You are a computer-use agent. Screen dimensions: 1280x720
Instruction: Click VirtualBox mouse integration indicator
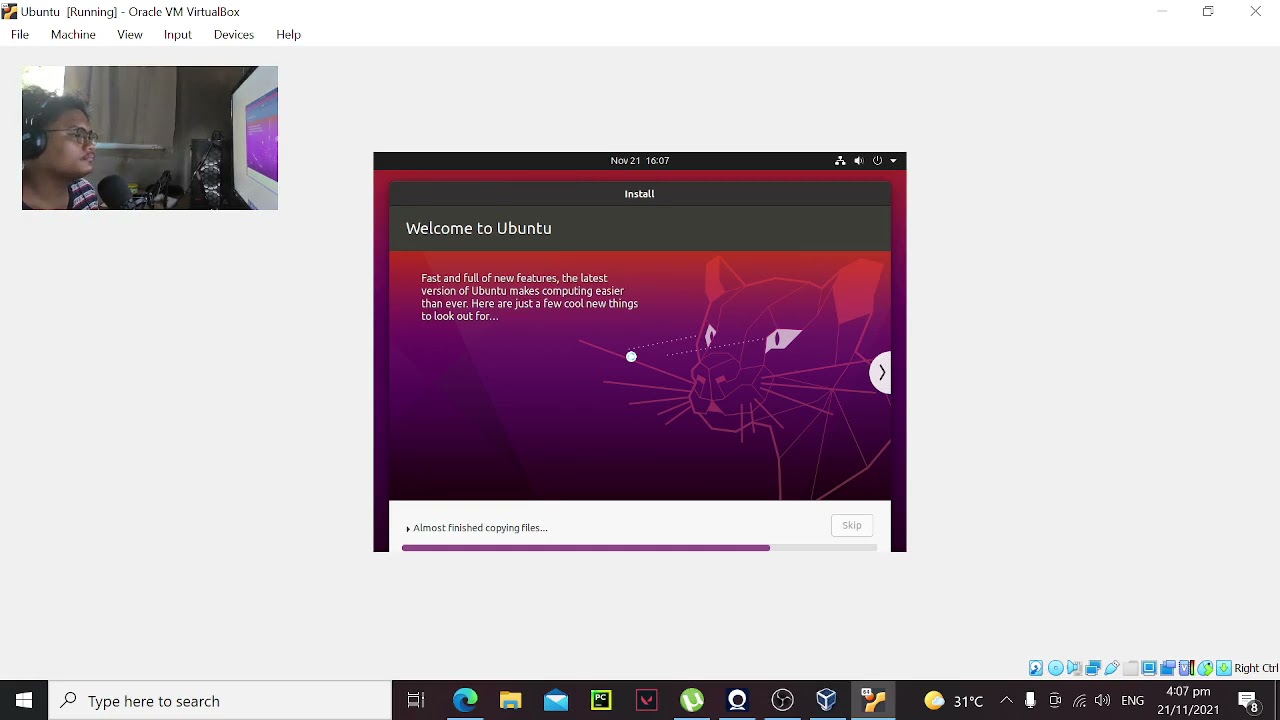1205,668
